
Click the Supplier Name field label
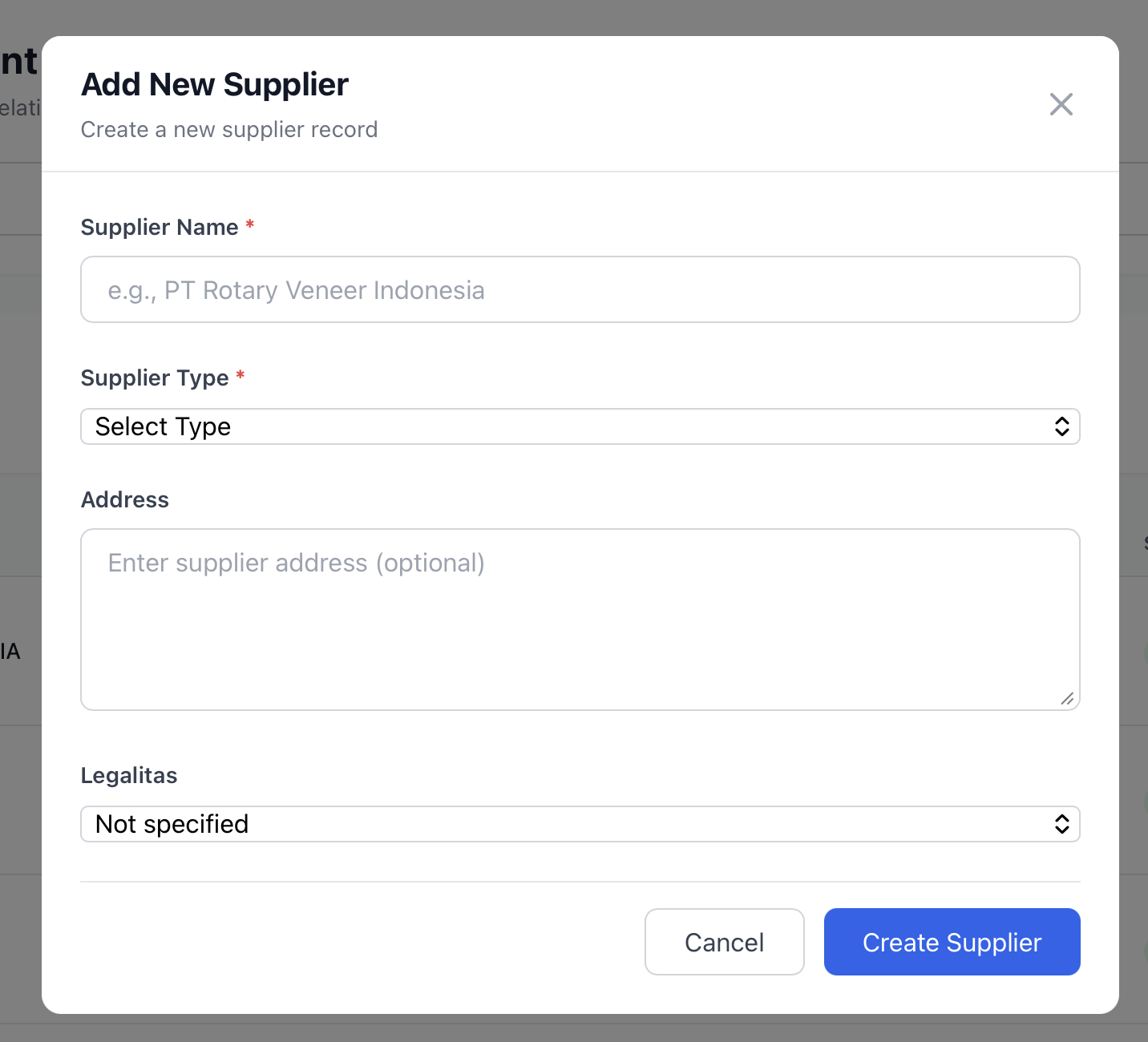pos(160,228)
